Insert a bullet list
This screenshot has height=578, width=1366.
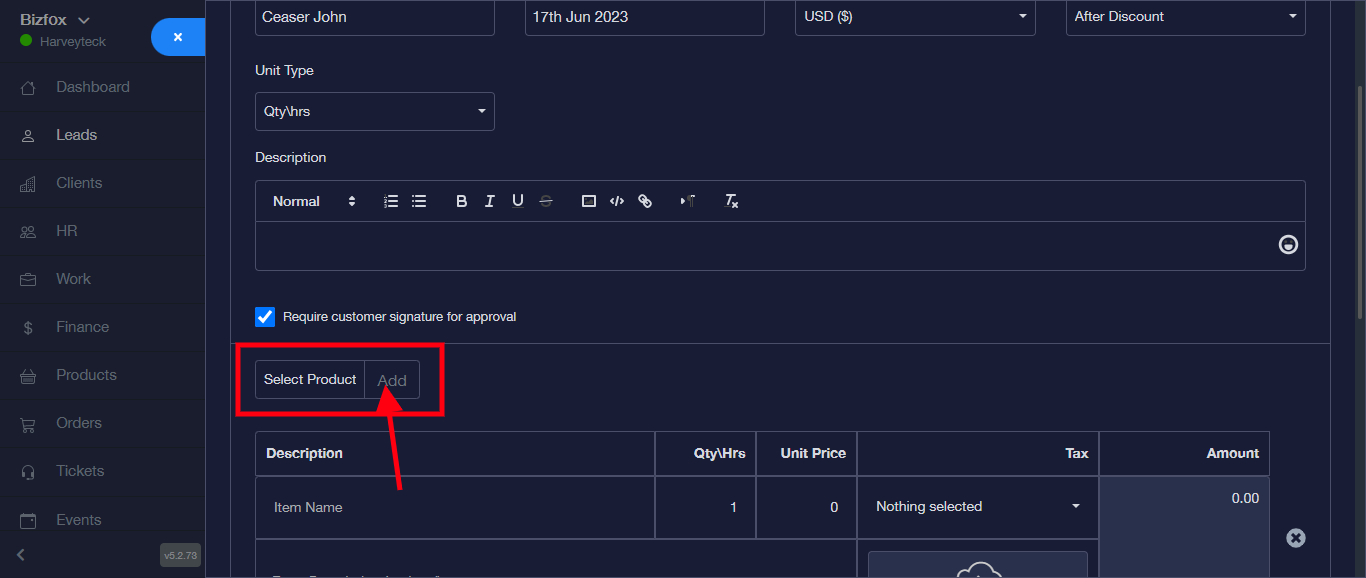click(419, 201)
